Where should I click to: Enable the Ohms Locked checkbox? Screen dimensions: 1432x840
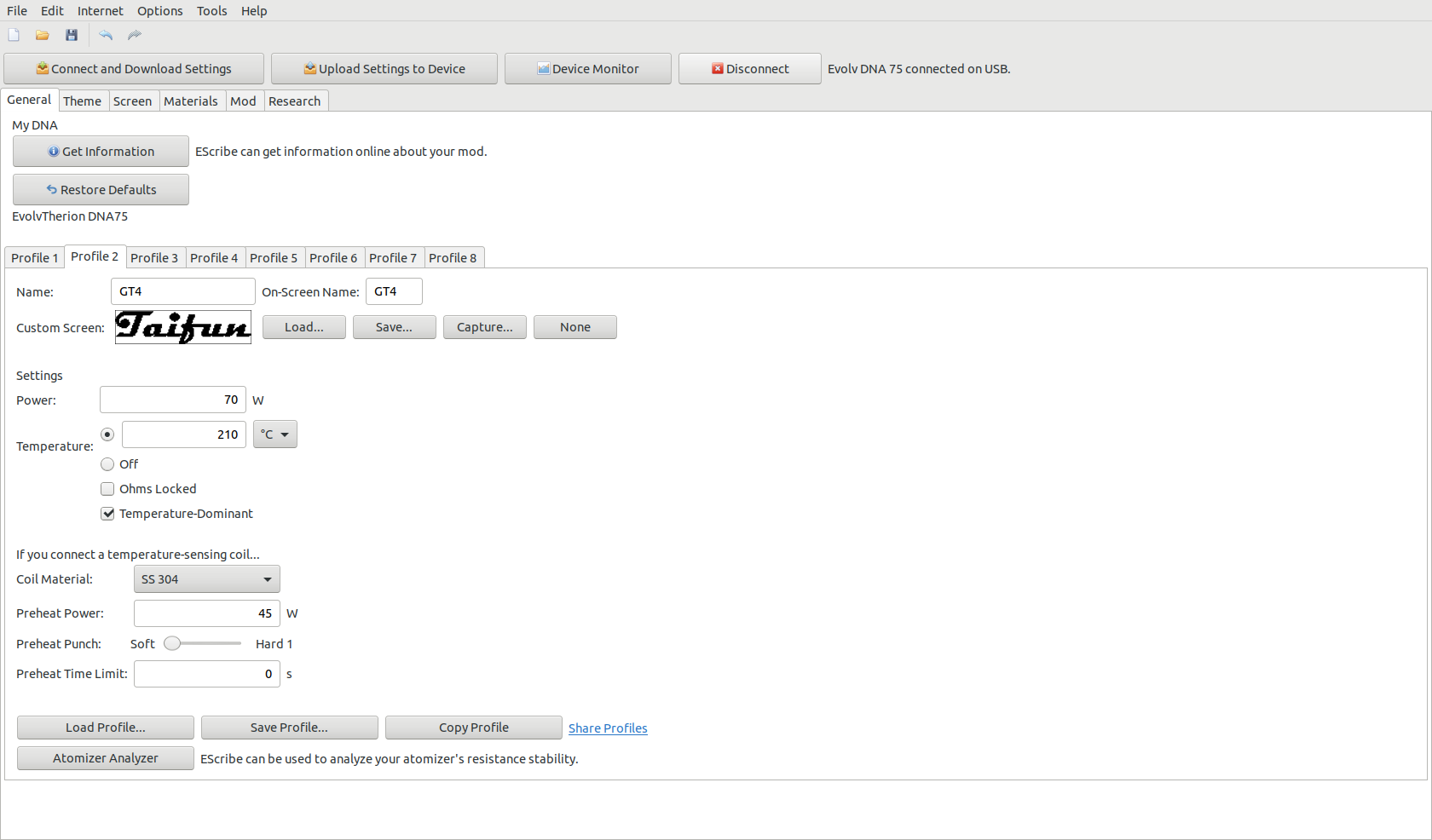[x=107, y=489]
